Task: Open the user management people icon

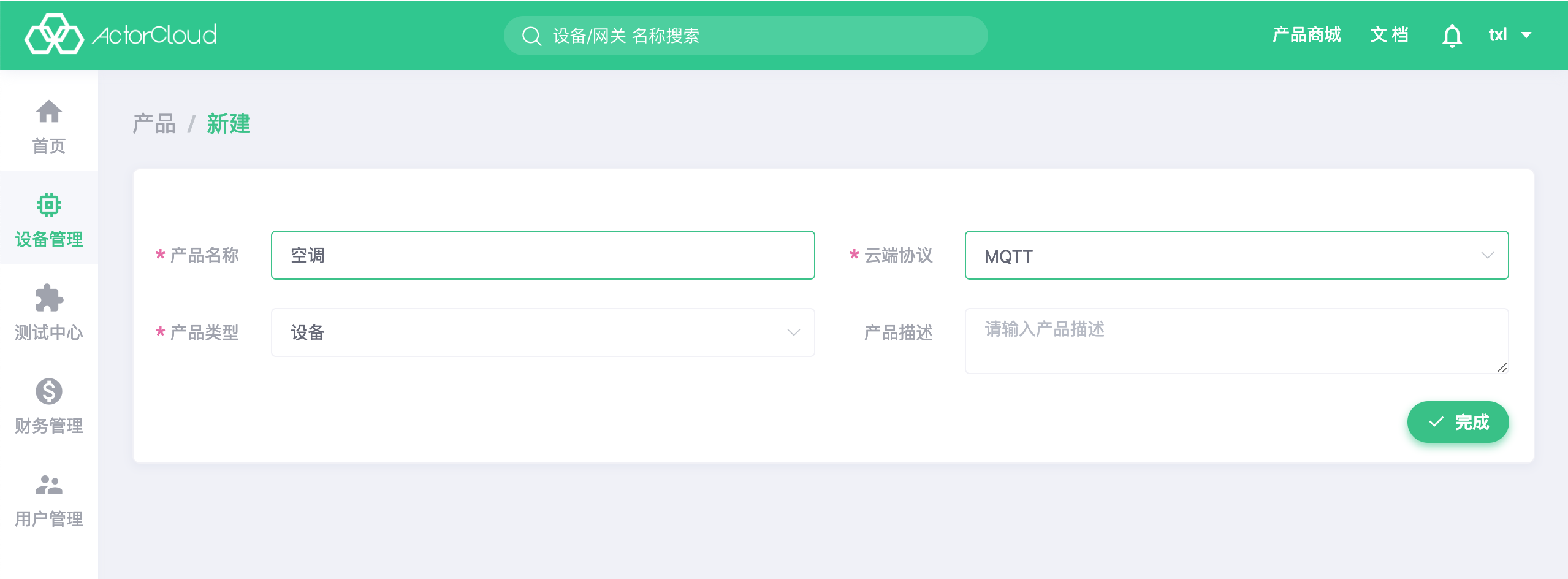Action: pyautogui.click(x=48, y=485)
